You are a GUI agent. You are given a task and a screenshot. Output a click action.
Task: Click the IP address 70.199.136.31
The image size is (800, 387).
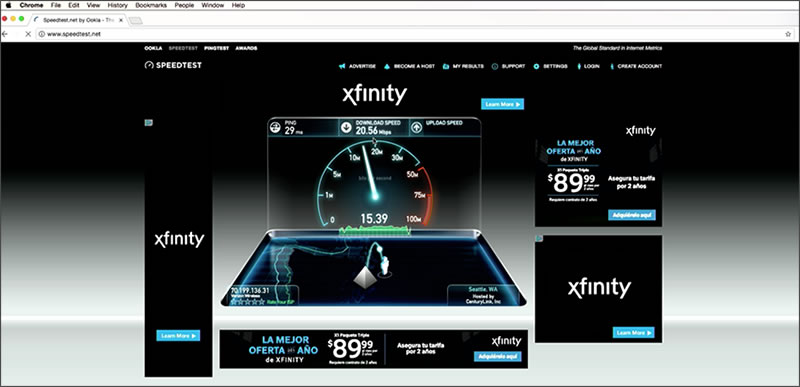pos(250,290)
